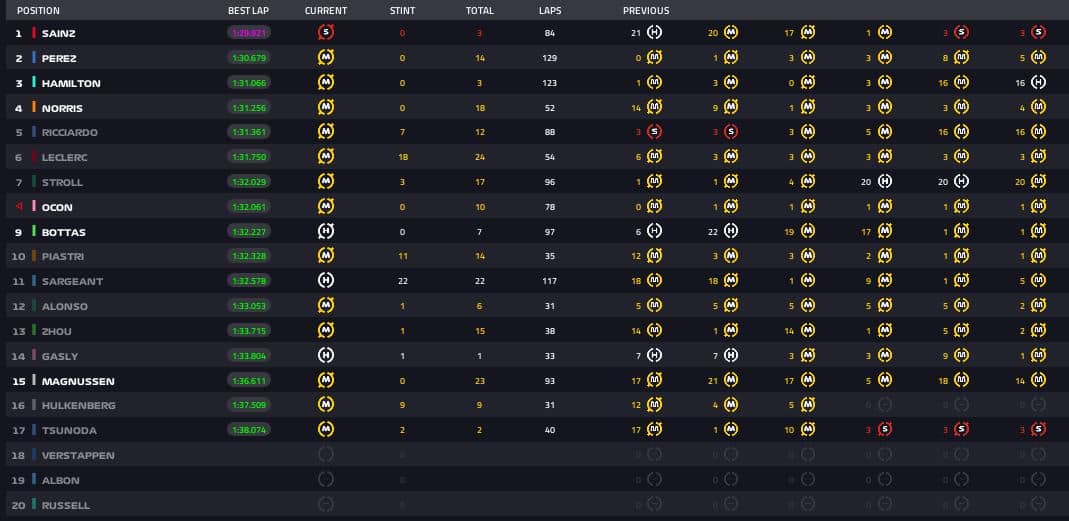Click Bottas's previous hard tyre with 22 laps
This screenshot has height=521, width=1069.
point(731,231)
